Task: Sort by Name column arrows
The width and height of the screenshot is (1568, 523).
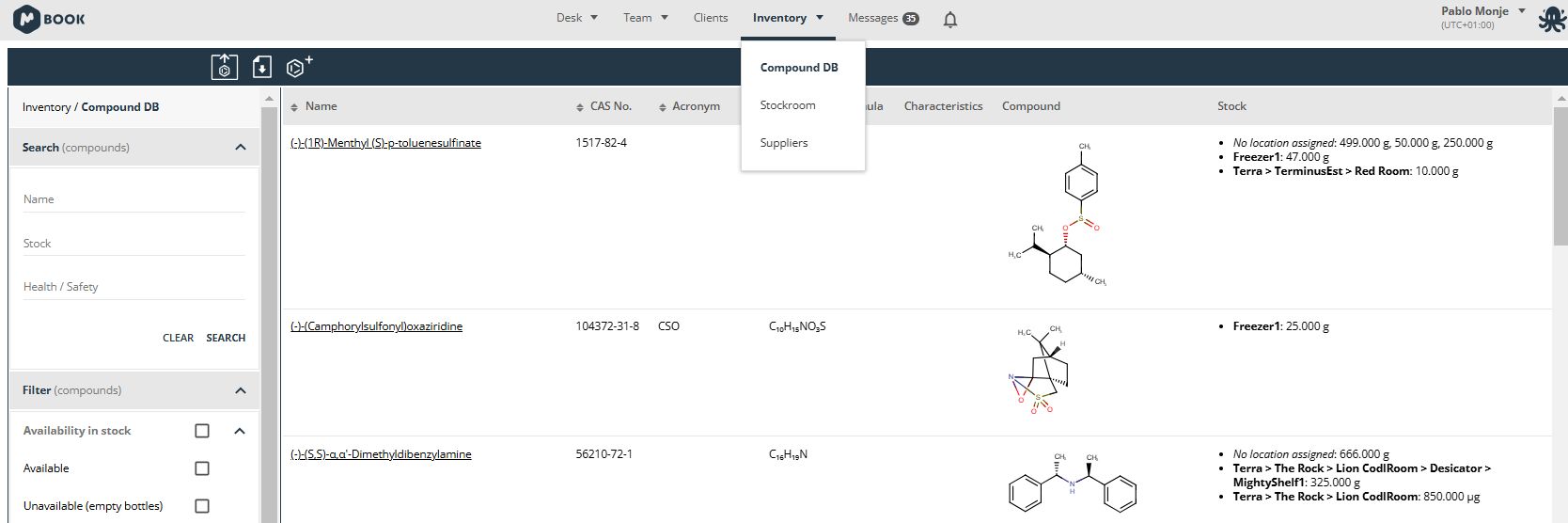Action: [x=293, y=107]
